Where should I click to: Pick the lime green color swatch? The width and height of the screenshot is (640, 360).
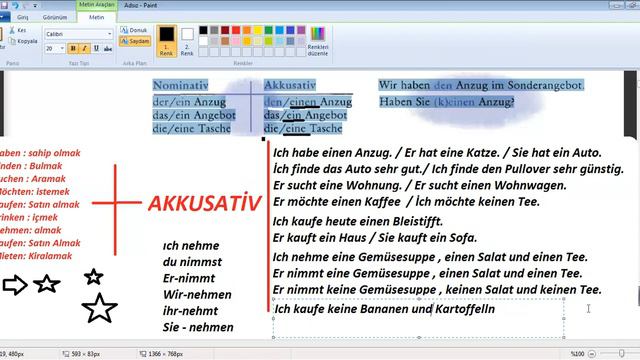[x=269, y=41]
